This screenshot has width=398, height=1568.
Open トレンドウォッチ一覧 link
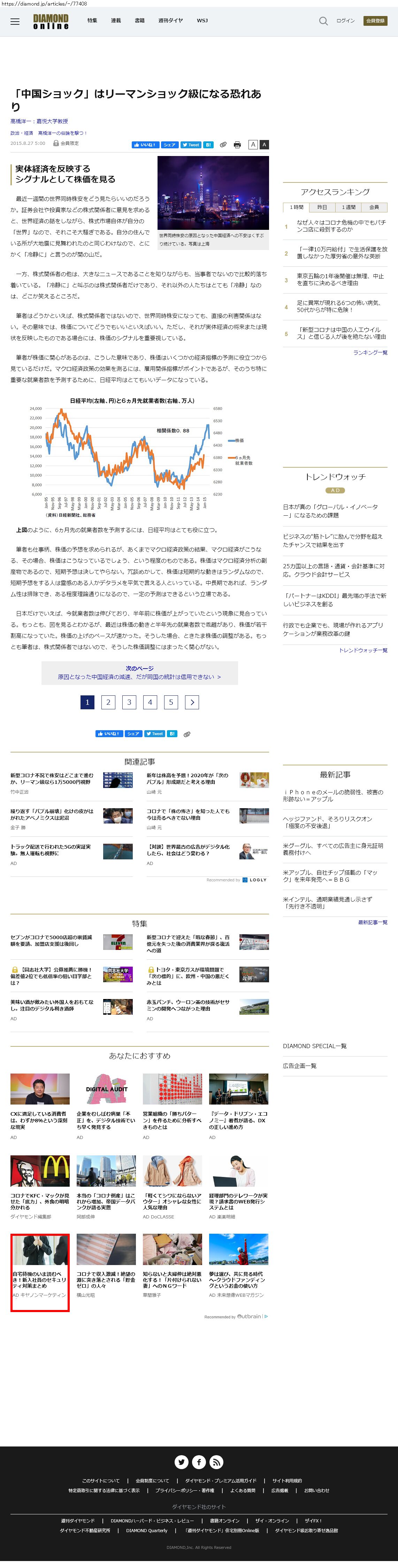[x=363, y=650]
